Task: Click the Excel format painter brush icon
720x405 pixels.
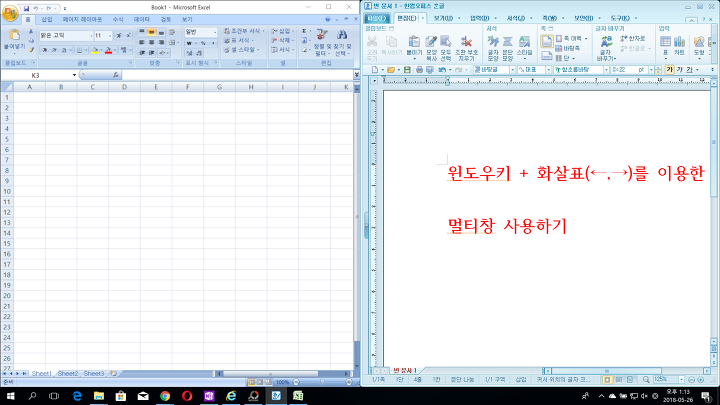Action: click(x=31, y=50)
